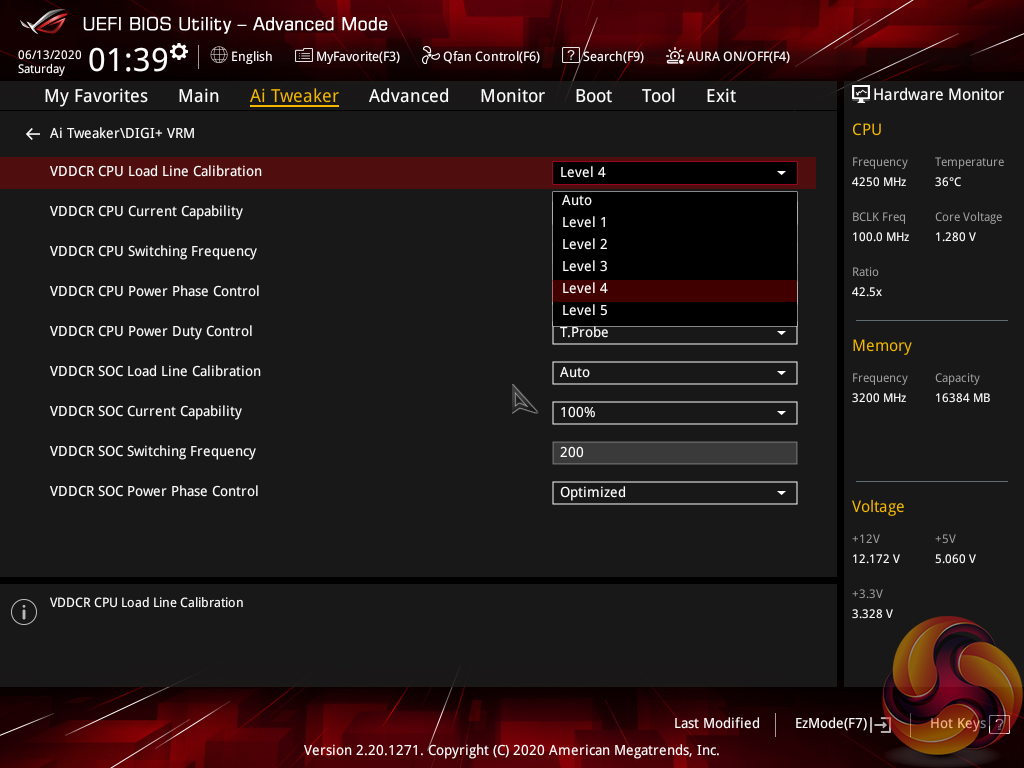
Task: Click the back arrow next to Ai Tweaker\DIGI+ VRM
Action: pyautogui.click(x=33, y=134)
